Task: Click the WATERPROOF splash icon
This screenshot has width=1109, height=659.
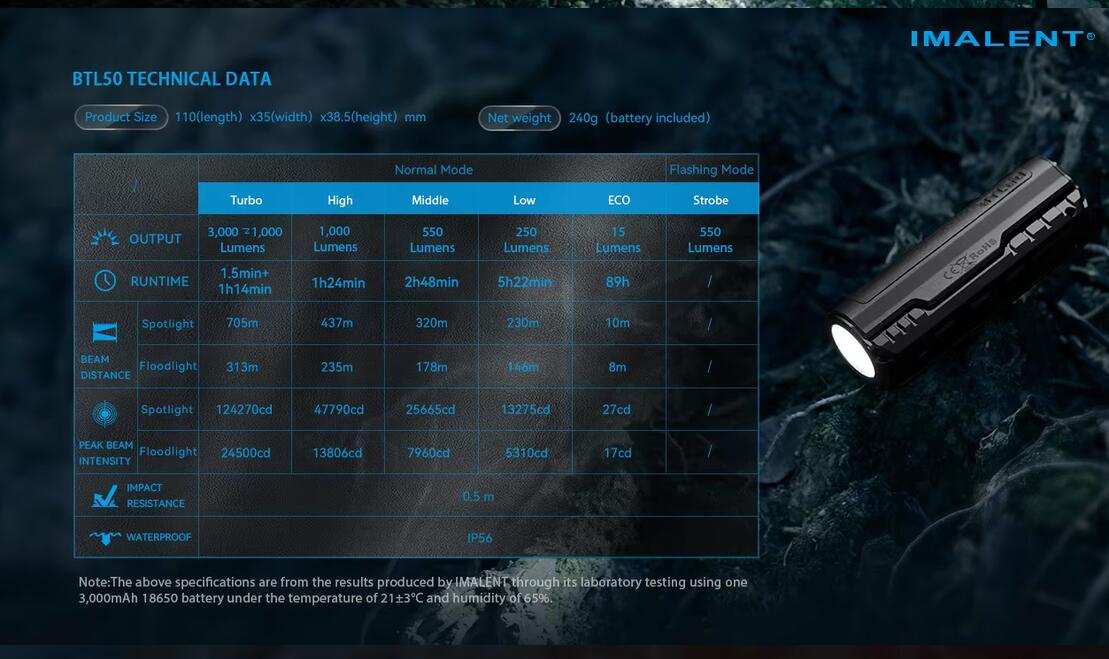Action: tap(105, 537)
